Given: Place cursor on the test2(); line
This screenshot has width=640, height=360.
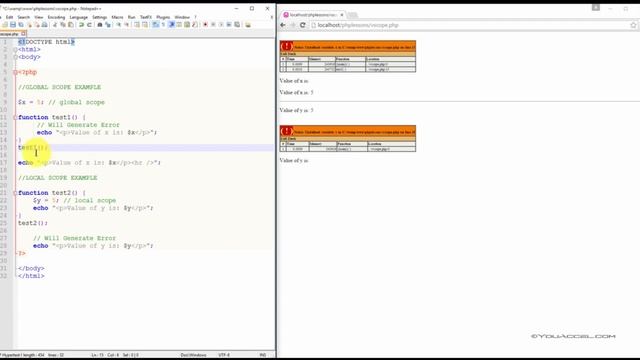Looking at the screenshot, I should coord(33,223).
